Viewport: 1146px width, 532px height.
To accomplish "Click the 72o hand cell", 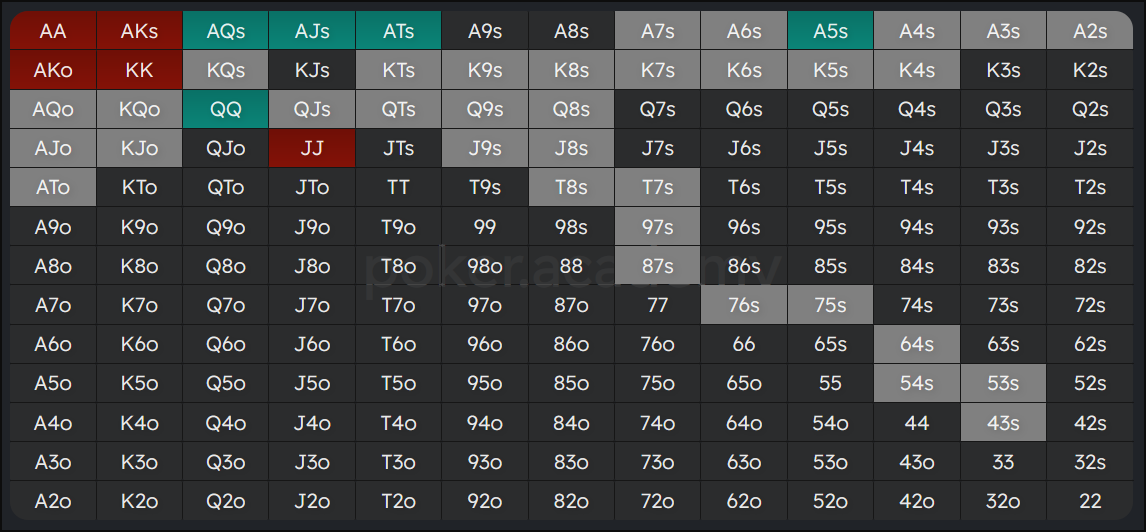I will 658,501.
